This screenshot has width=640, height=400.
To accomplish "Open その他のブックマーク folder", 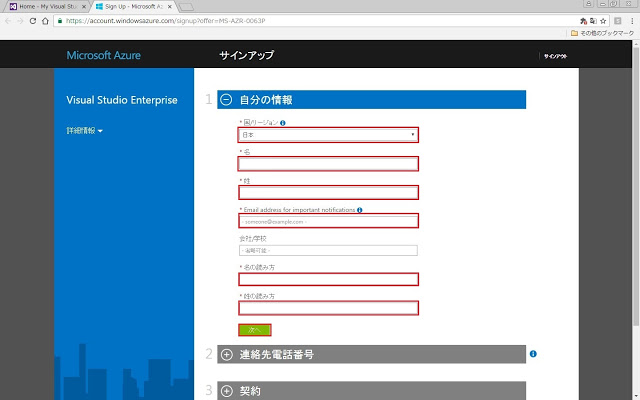I will (602, 33).
